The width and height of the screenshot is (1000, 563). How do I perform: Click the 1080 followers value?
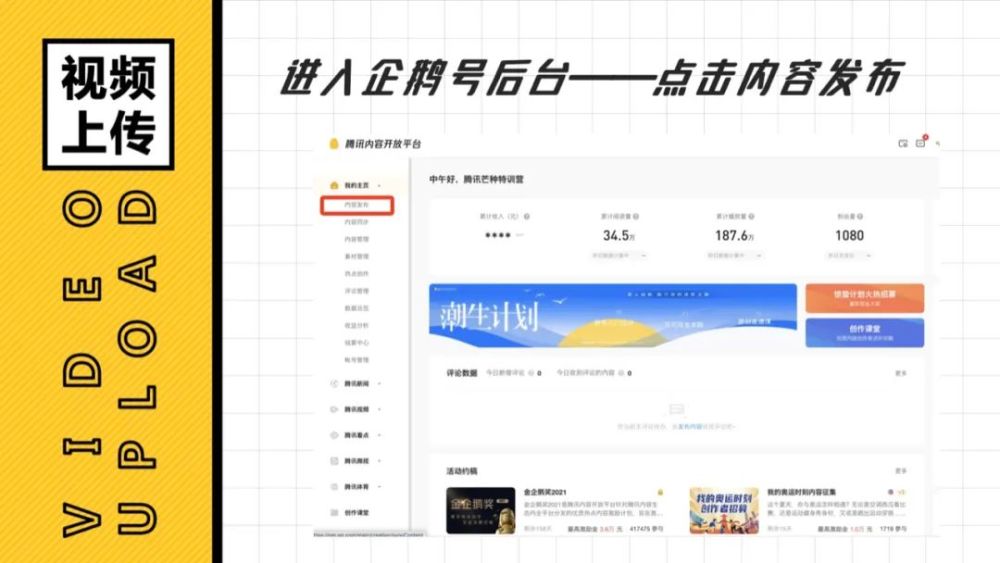tap(849, 235)
